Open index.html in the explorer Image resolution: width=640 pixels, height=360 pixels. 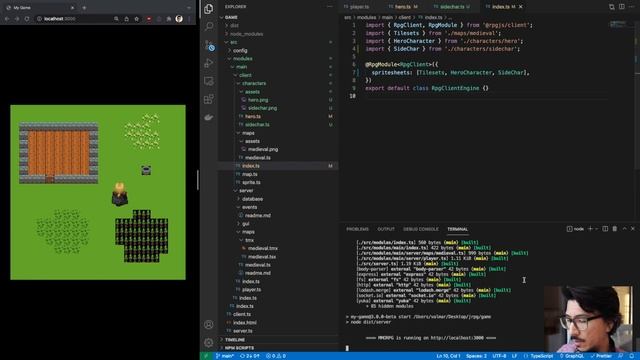[245, 322]
